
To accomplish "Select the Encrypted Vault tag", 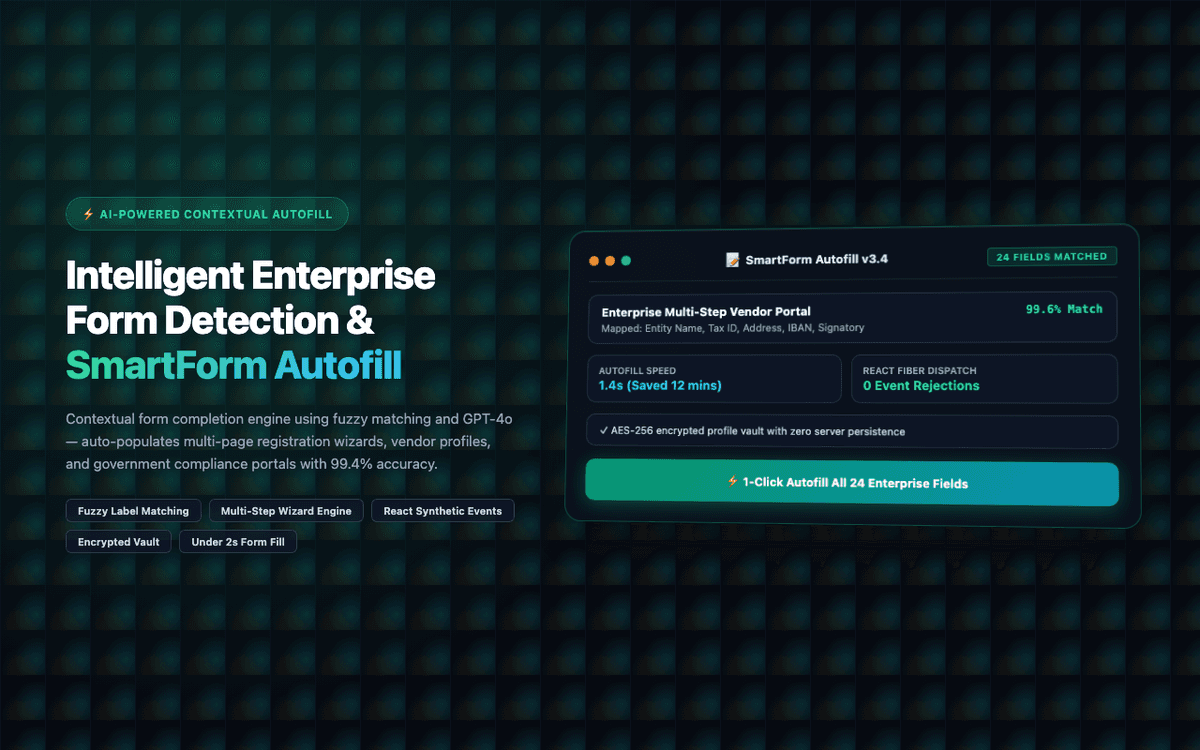I will (119, 542).
